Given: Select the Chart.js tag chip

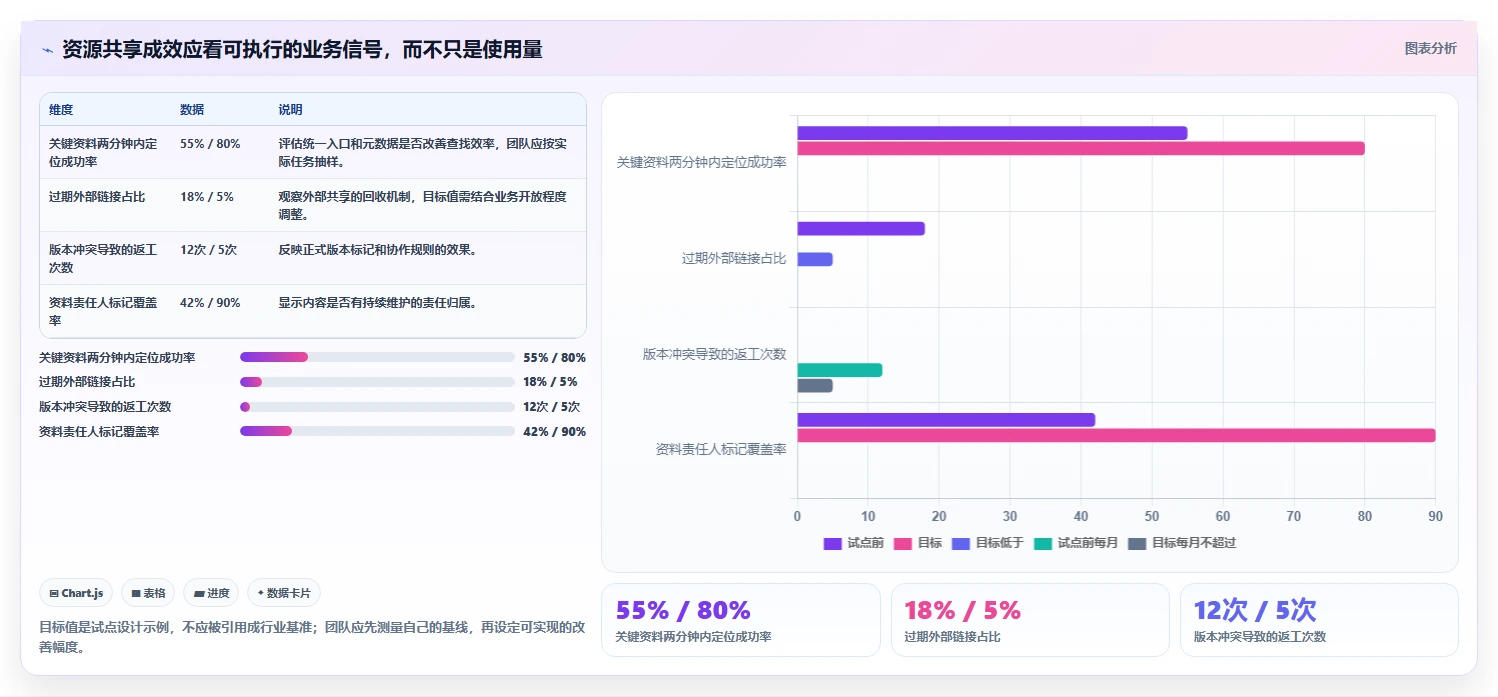Looking at the screenshot, I should point(77,593).
